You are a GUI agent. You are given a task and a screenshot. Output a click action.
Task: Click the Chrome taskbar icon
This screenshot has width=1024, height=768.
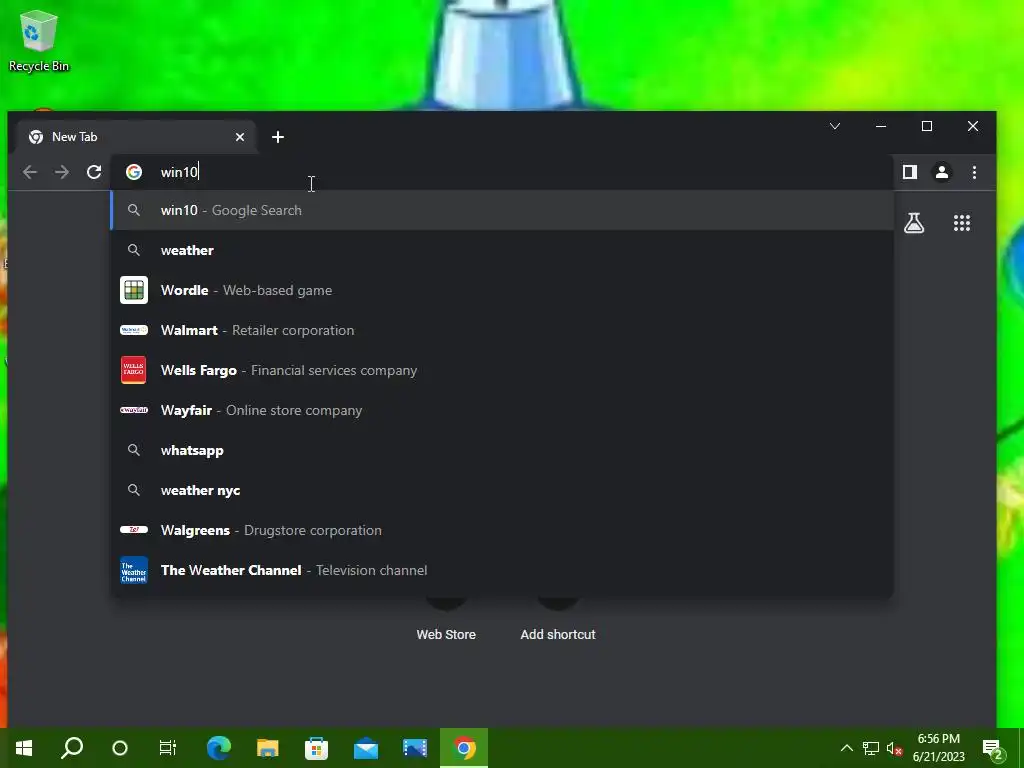coord(464,748)
